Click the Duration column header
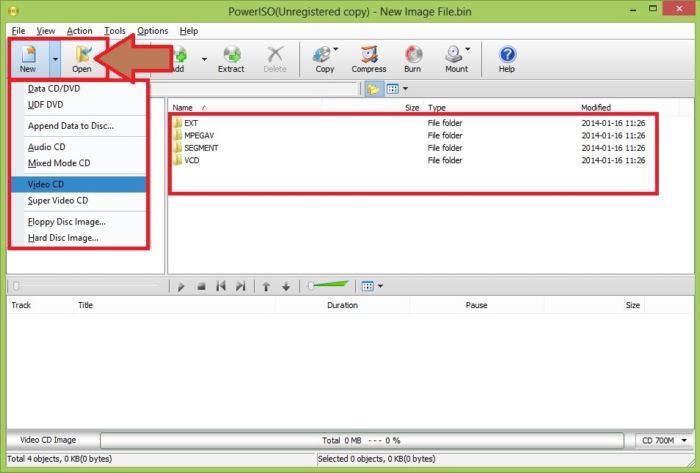 [343, 305]
